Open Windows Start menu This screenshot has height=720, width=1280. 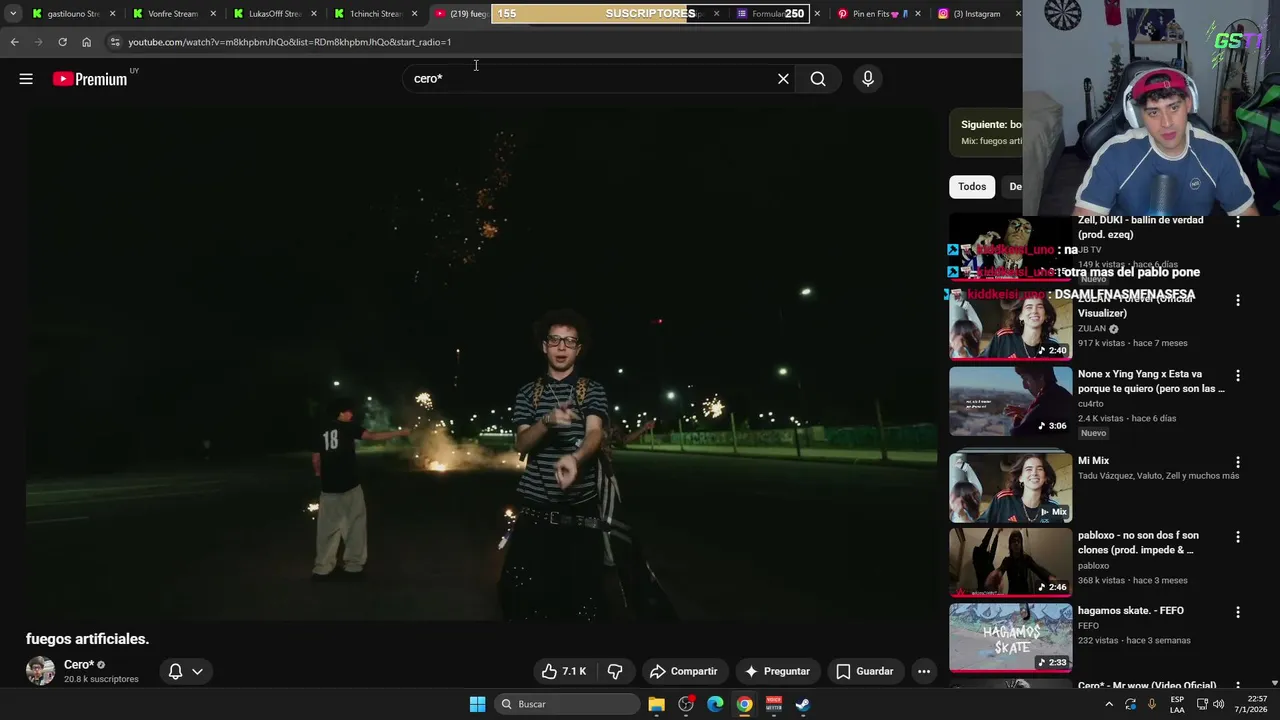(x=477, y=704)
